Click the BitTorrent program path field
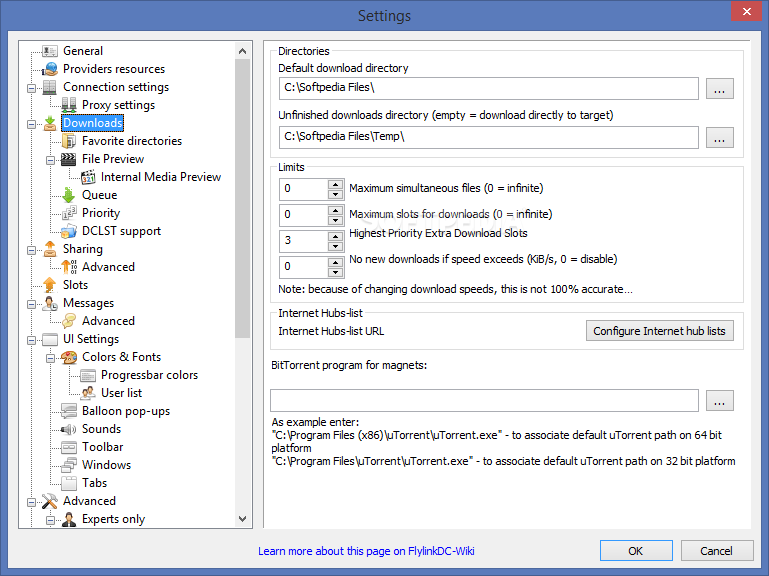Image resolution: width=769 pixels, height=576 pixels. tap(485, 401)
